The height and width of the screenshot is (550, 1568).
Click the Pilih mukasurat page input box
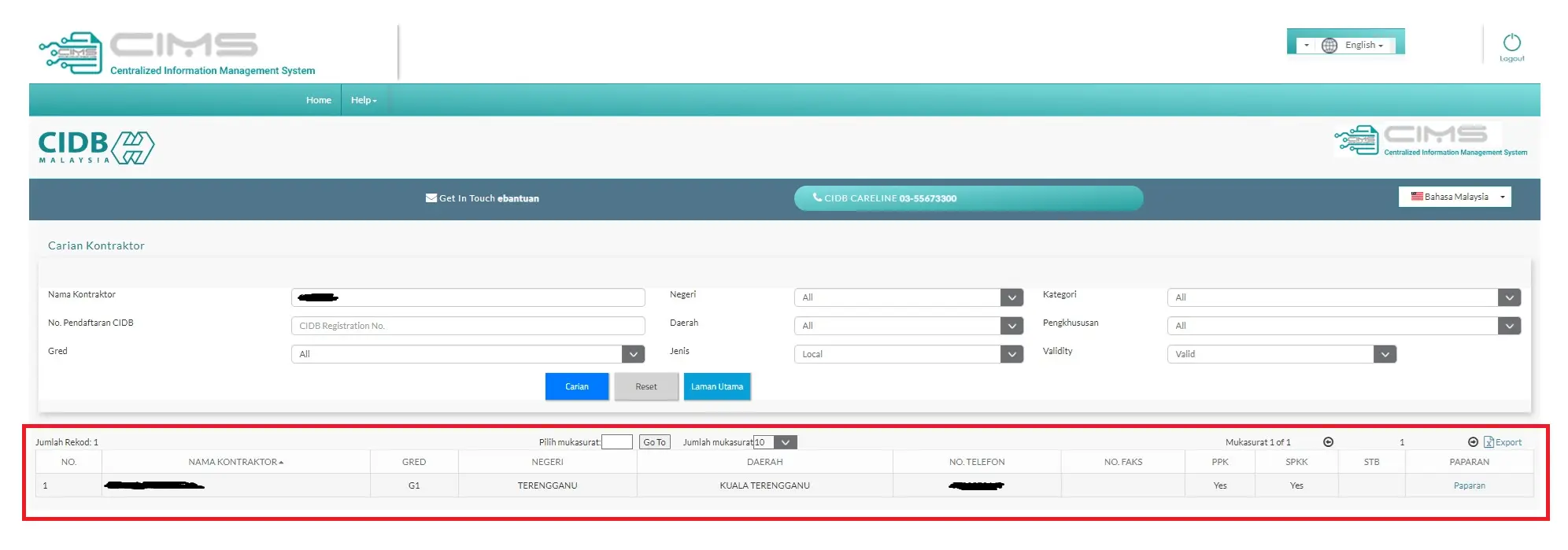[617, 442]
